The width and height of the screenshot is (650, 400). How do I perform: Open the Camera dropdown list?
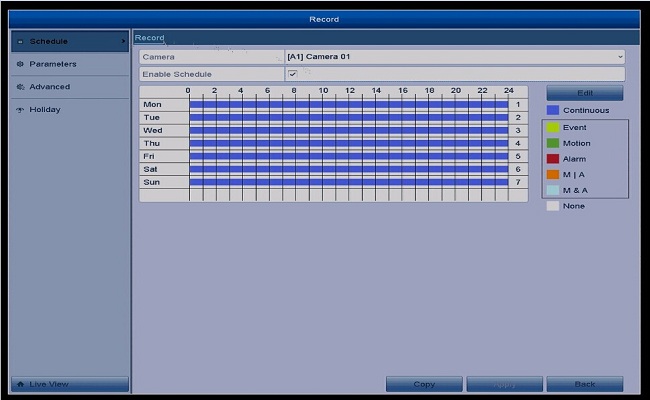tap(454, 57)
